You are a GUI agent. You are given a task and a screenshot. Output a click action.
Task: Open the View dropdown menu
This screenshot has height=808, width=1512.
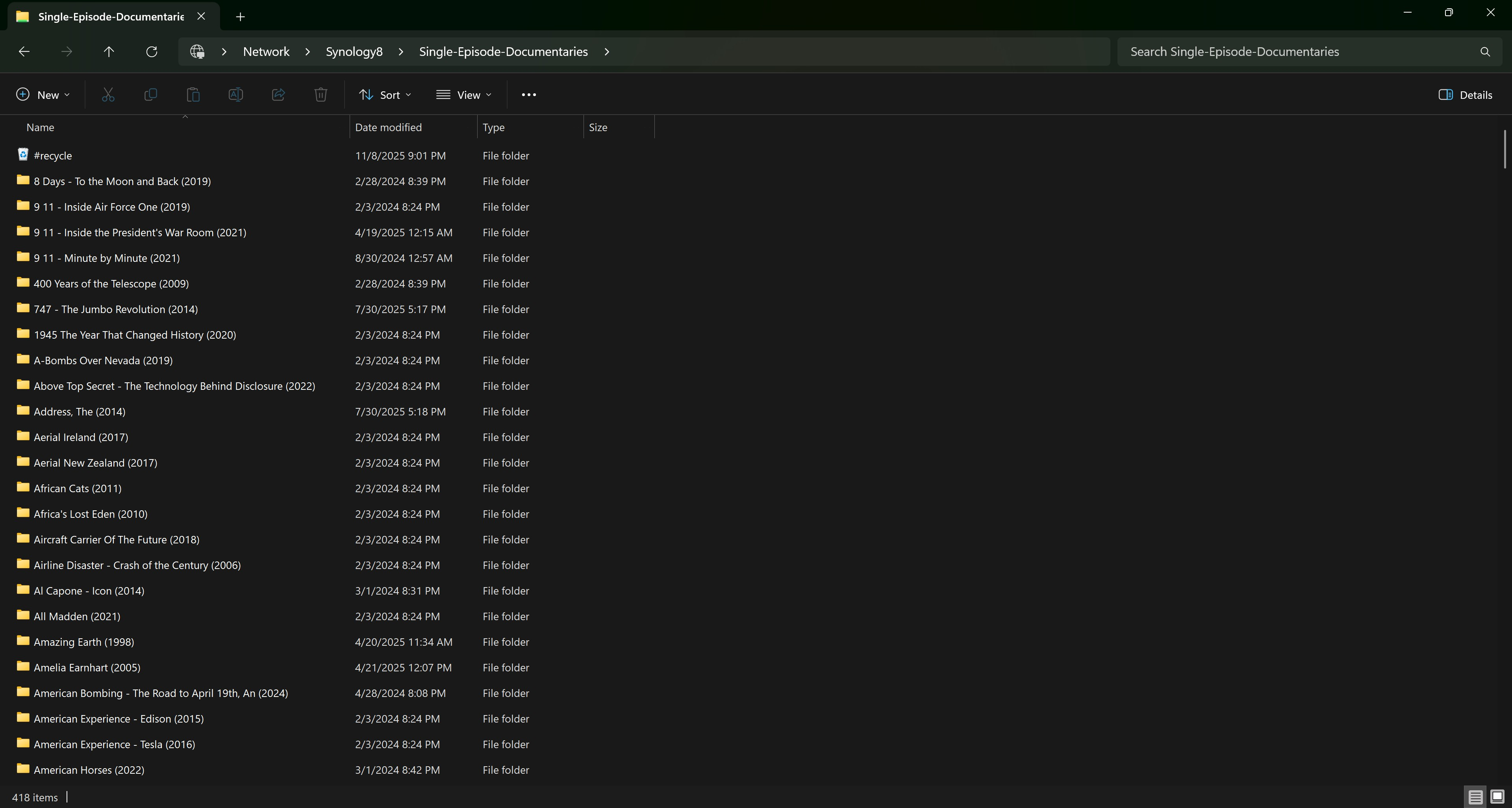coord(464,95)
